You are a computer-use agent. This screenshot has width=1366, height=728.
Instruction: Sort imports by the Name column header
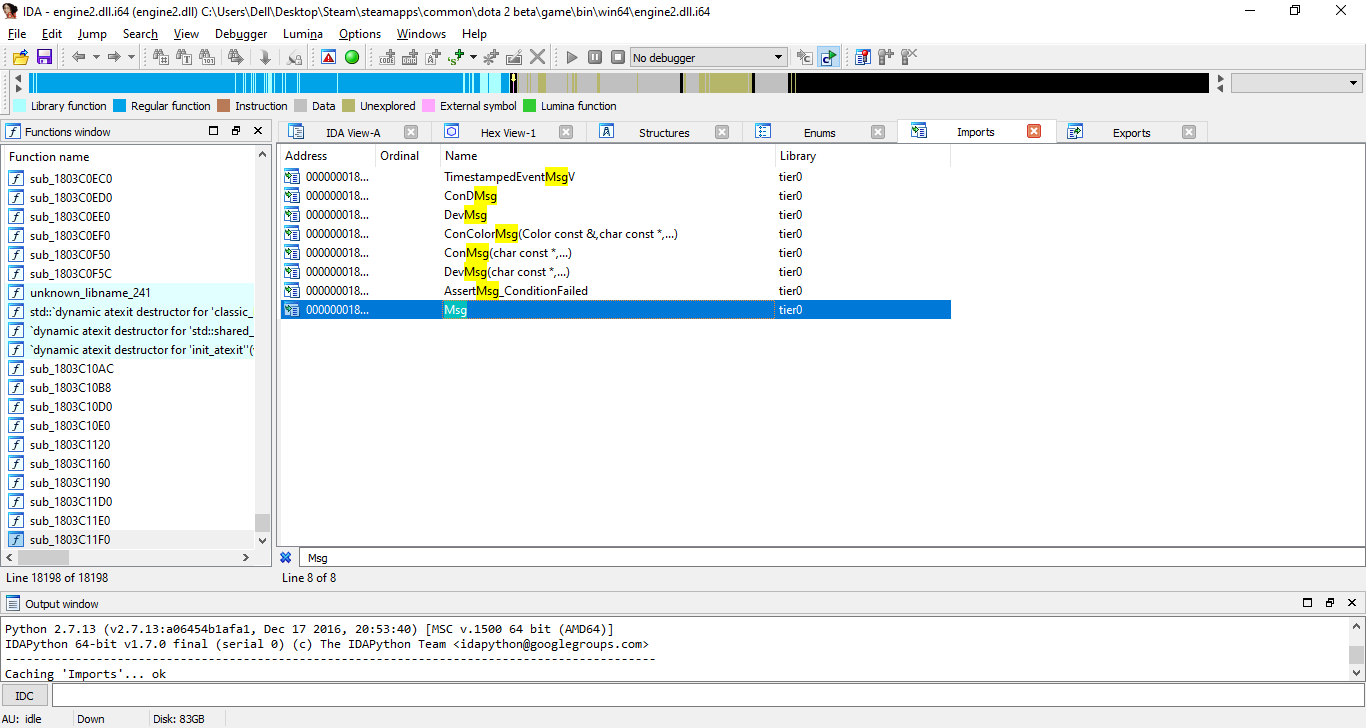click(607, 156)
